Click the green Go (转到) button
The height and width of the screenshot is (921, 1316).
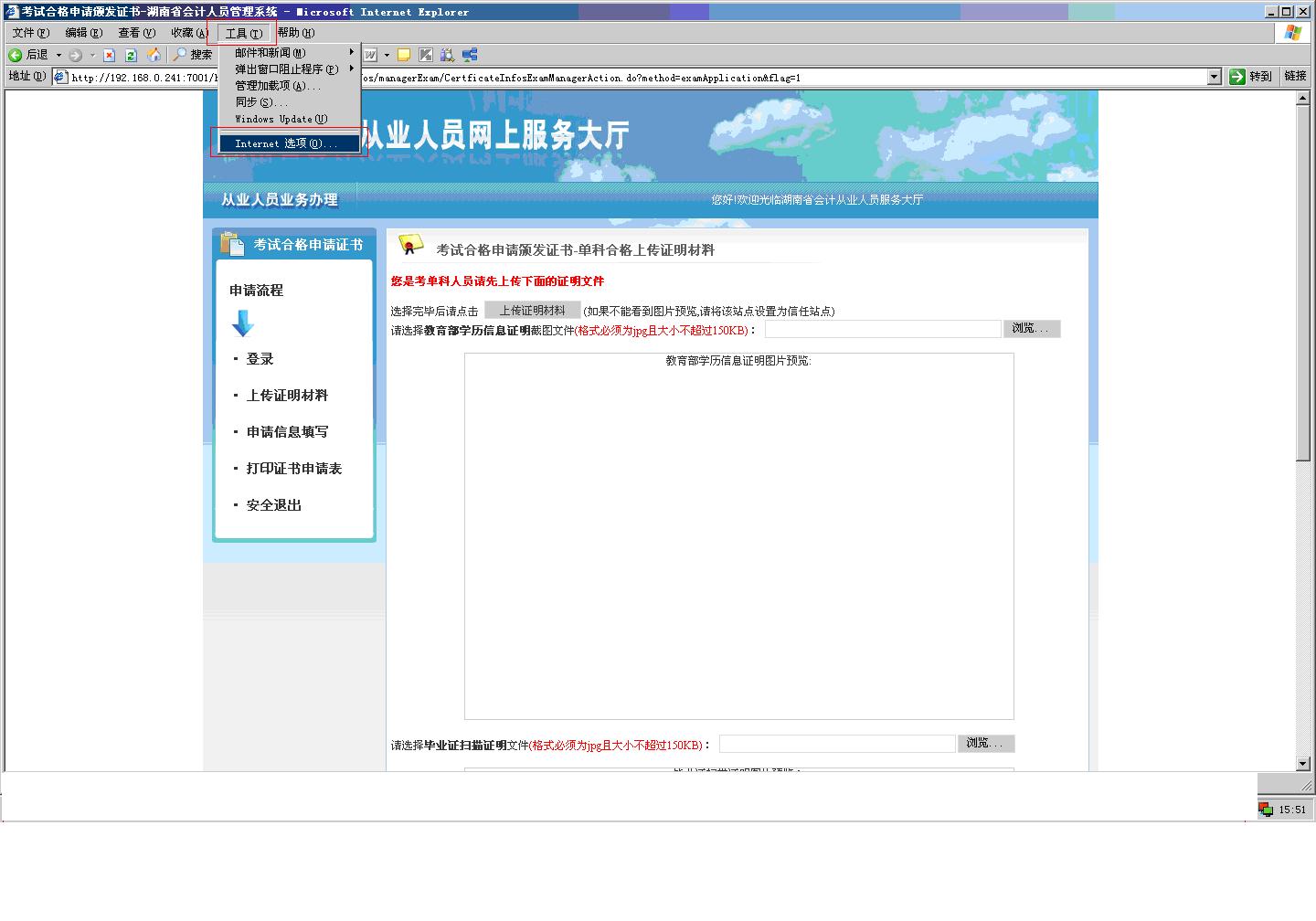[x=1250, y=77]
